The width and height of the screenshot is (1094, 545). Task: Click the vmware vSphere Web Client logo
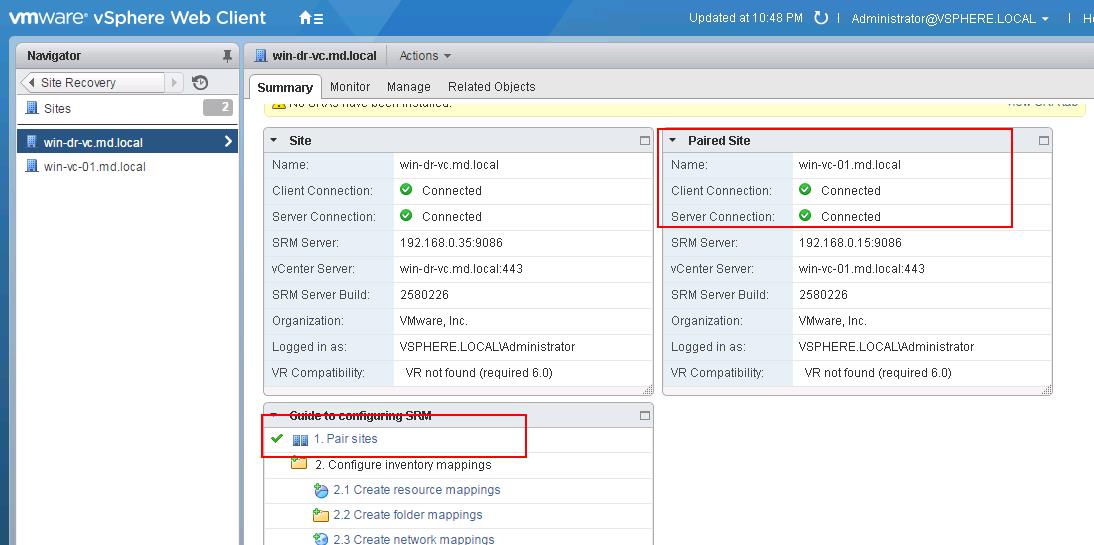(x=137, y=17)
